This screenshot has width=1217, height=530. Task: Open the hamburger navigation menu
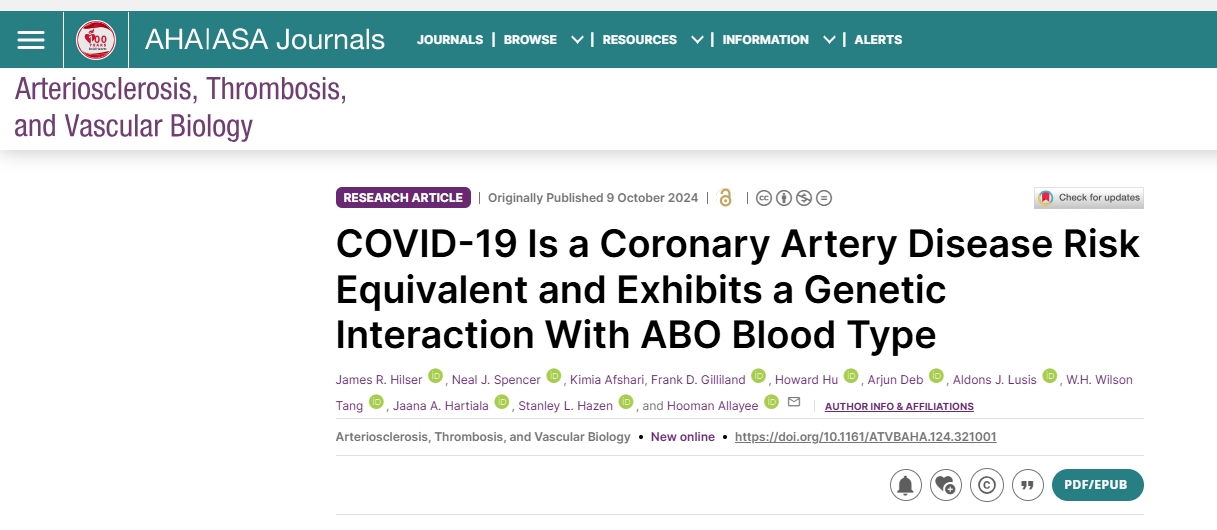pos(31,40)
